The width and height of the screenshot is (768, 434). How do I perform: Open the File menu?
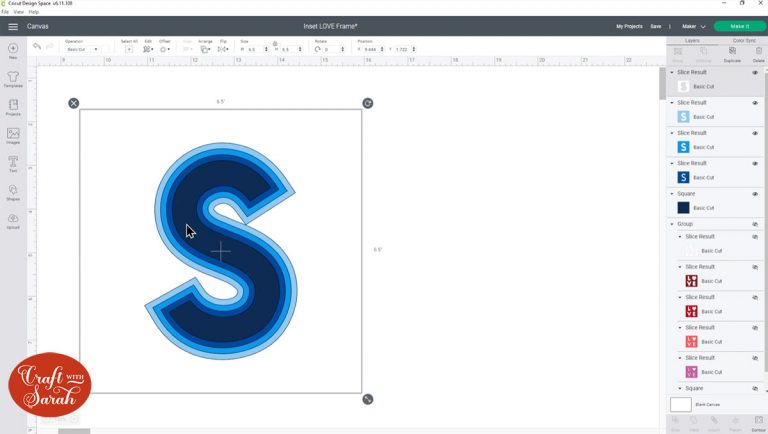tap(5, 12)
